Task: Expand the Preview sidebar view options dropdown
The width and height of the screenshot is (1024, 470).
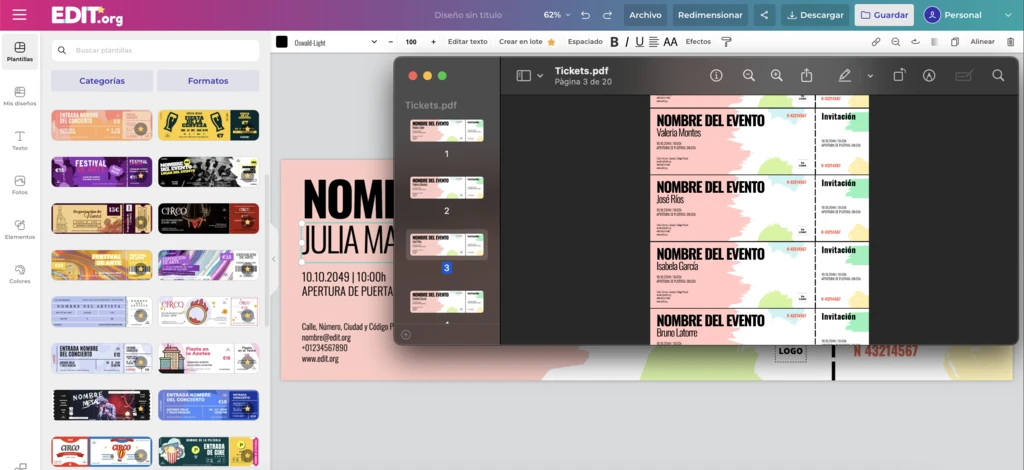Action: (539, 76)
